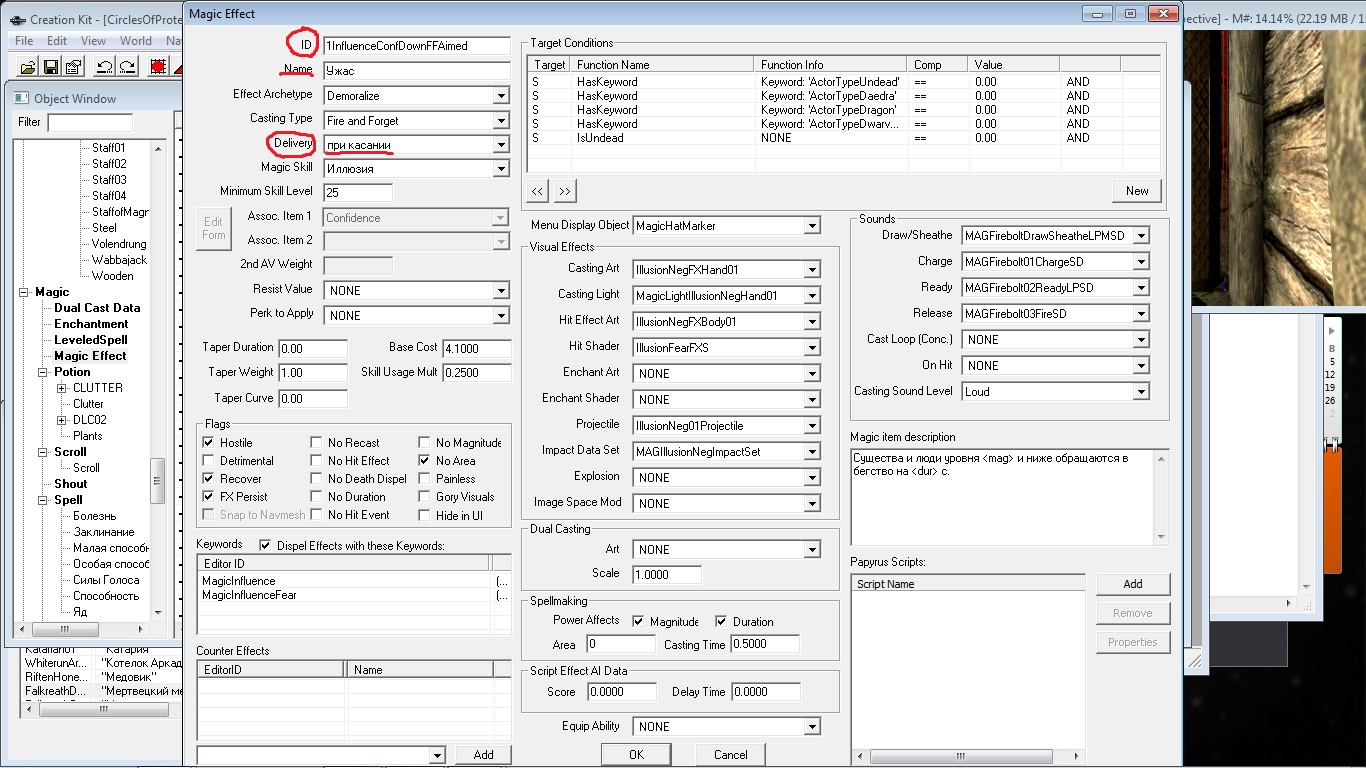Screen dimensions: 1366x768
Task: Toggle the Gory Visuals checkbox
Action: click(x=424, y=497)
